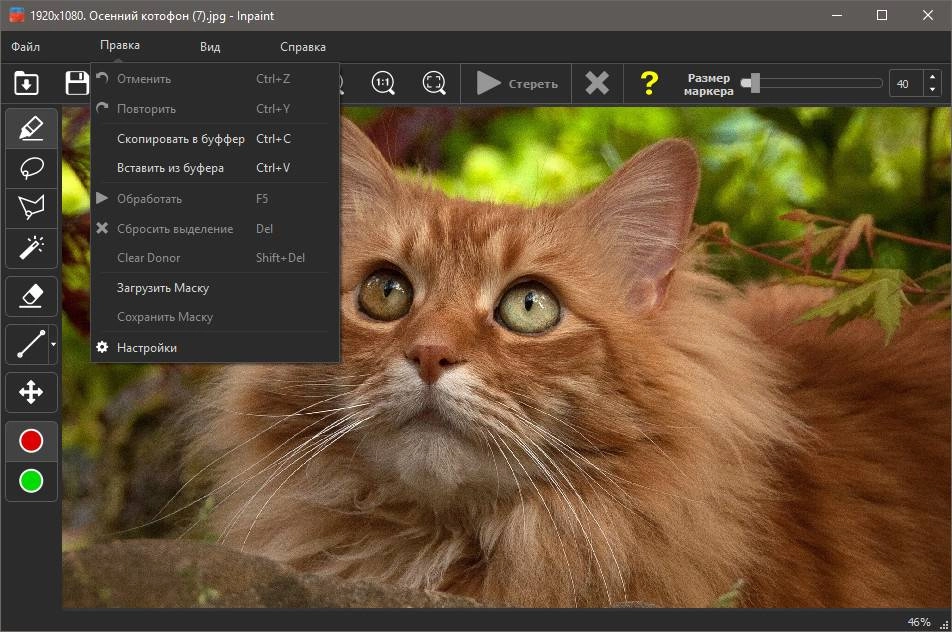Screen dimensions: 952x632
Task: Select the Magic wand tool
Action: pos(31,248)
